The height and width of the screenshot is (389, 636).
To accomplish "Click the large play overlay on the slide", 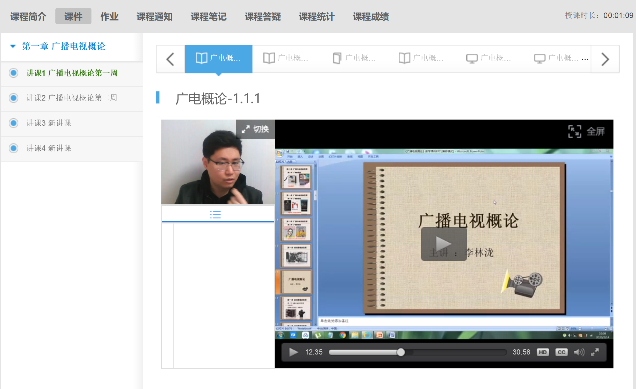I will (443, 244).
